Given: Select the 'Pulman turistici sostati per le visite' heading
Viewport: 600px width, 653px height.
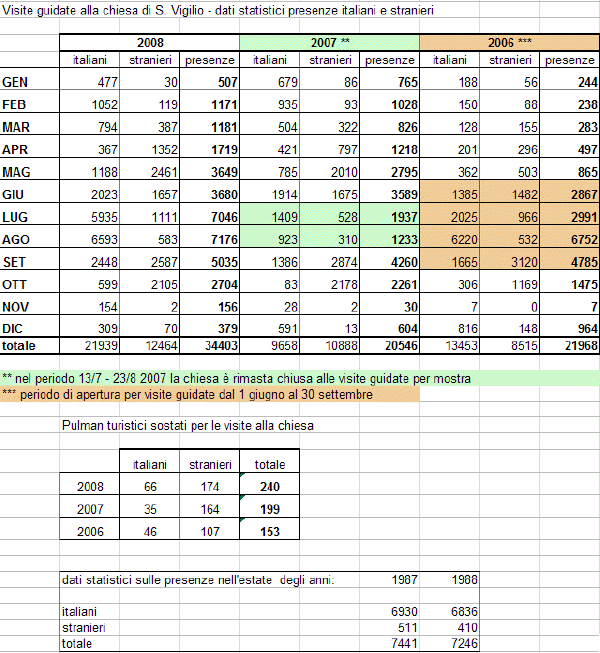Looking at the screenshot, I should click(x=188, y=426).
